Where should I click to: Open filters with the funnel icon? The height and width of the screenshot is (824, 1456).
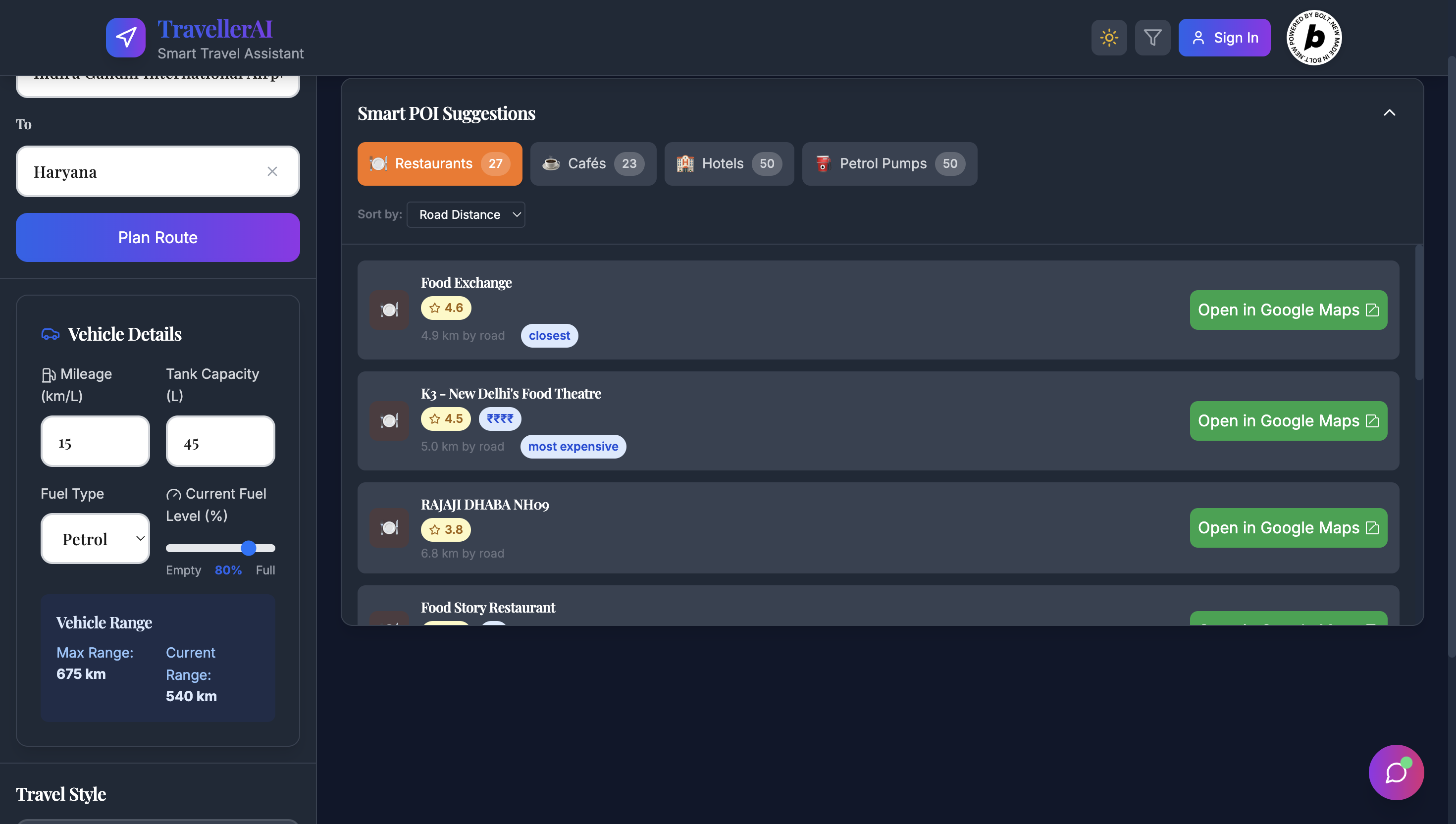[x=1152, y=38]
